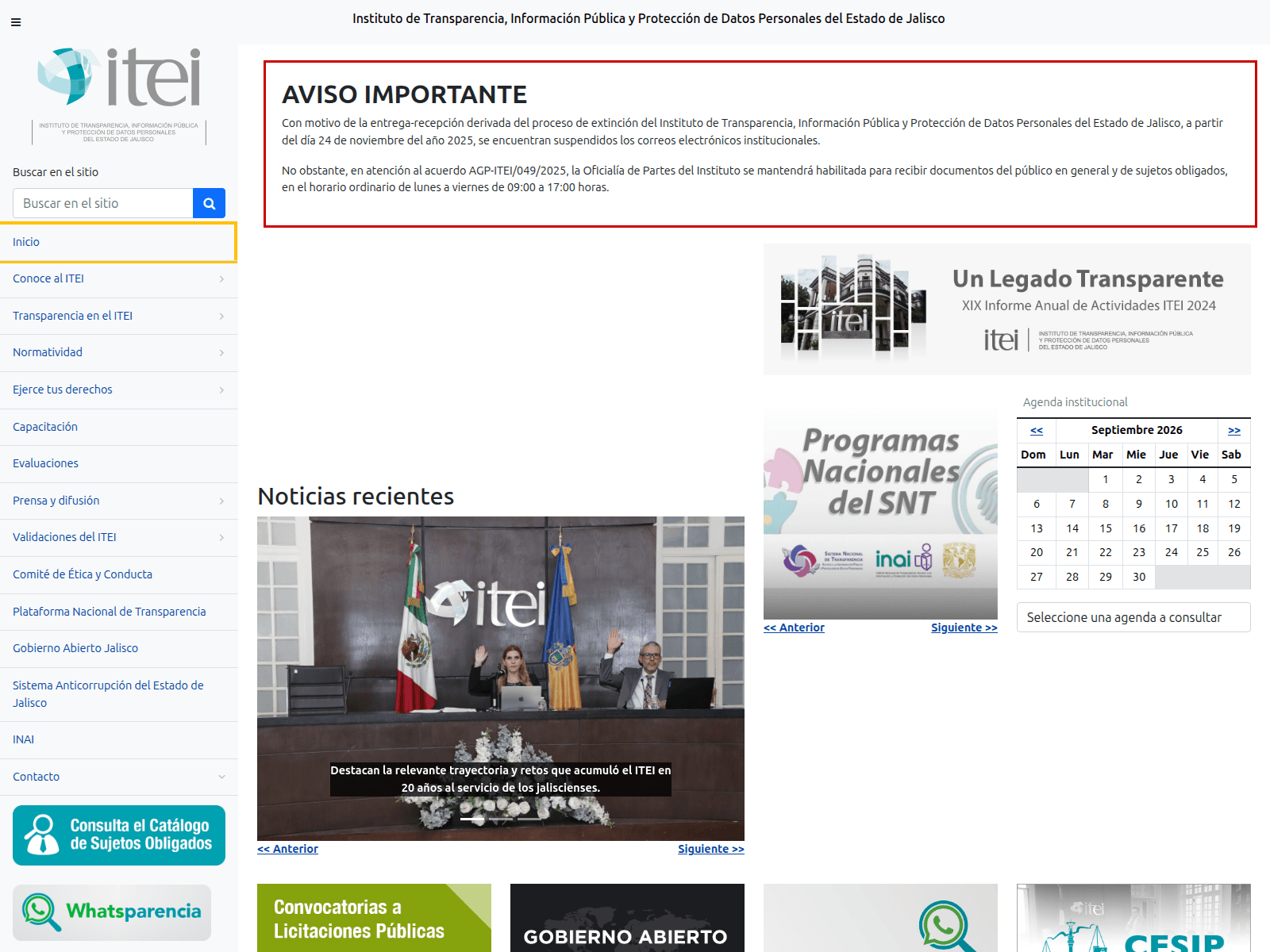The image size is (1270, 952).
Task: Open the Gobierno Abierto tile
Action: coord(627,918)
